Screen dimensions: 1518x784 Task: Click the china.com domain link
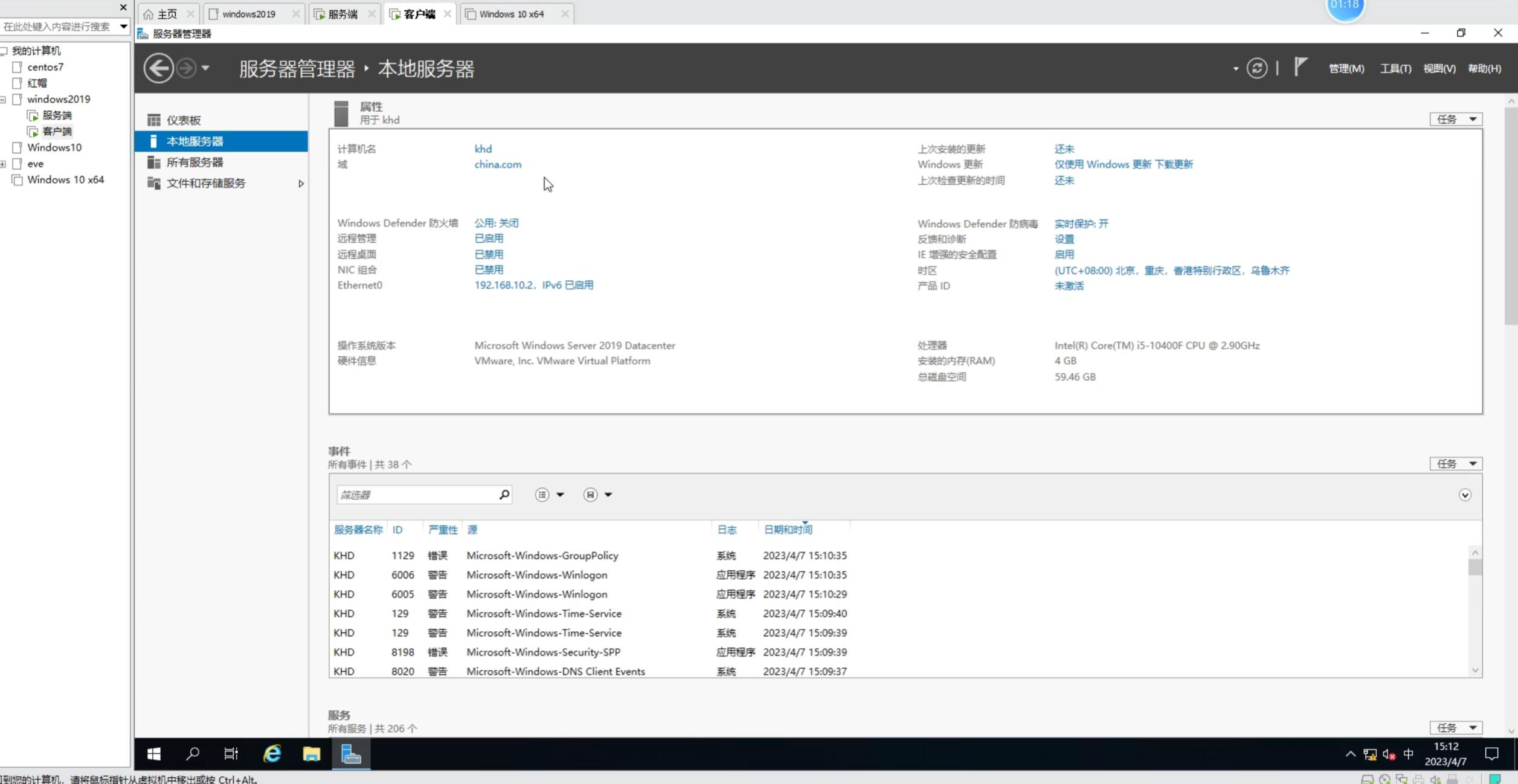pos(498,164)
